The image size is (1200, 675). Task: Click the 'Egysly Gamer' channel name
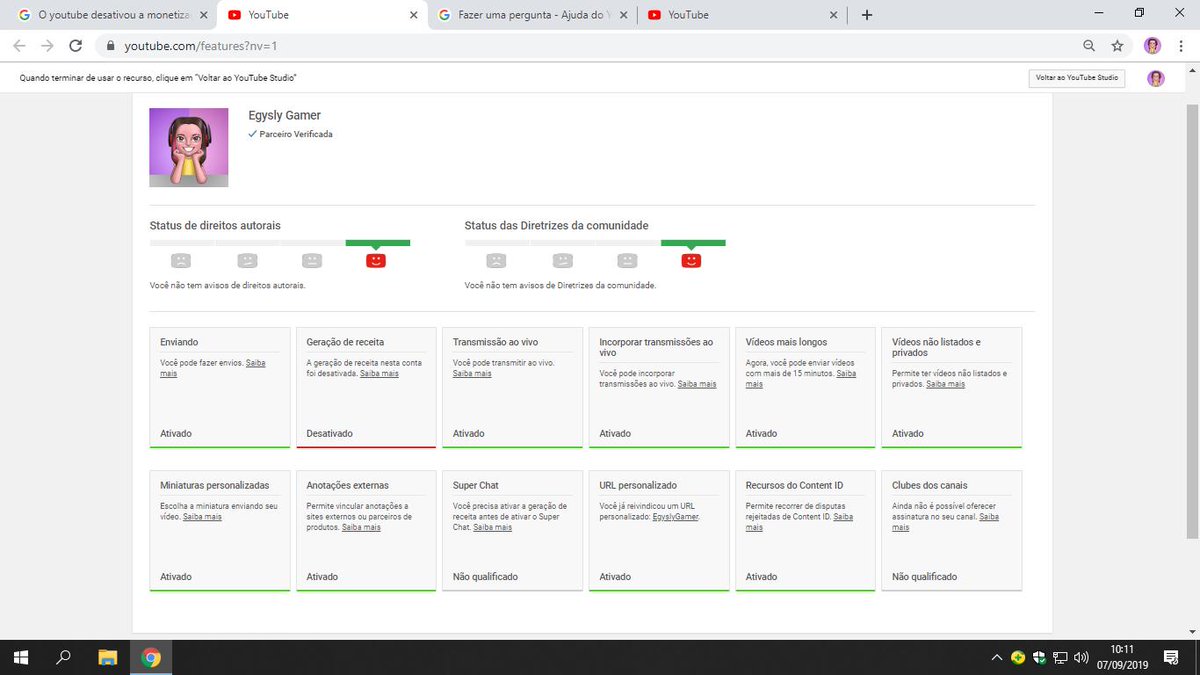(x=284, y=115)
